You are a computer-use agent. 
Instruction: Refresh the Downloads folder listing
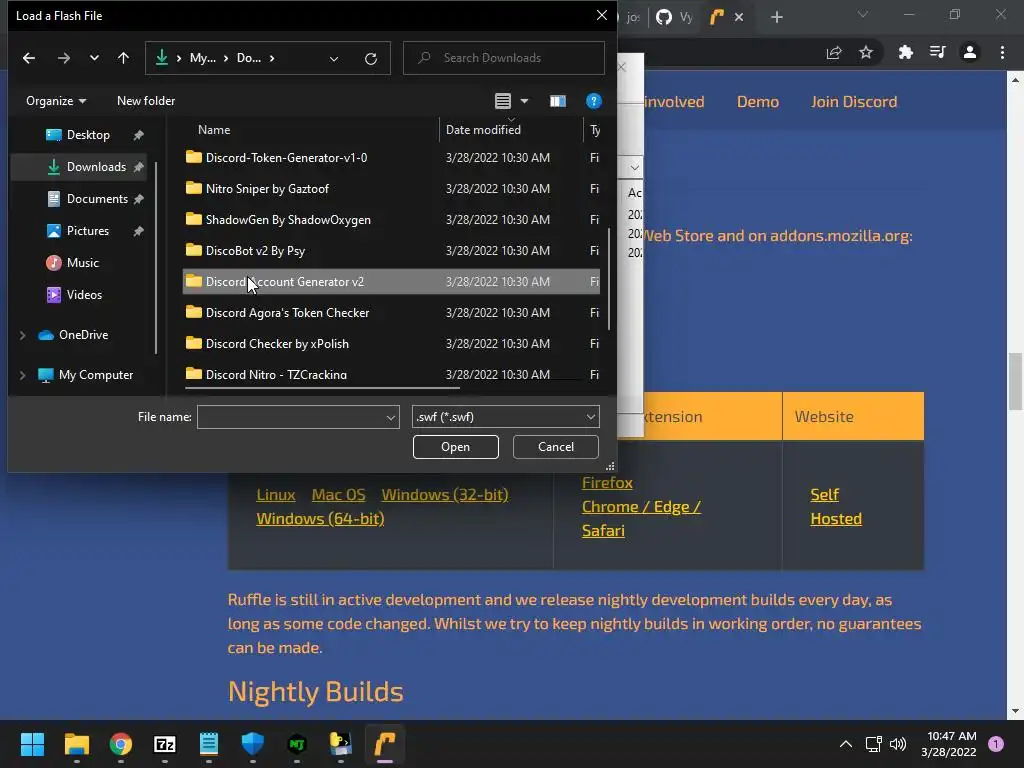[371, 59]
